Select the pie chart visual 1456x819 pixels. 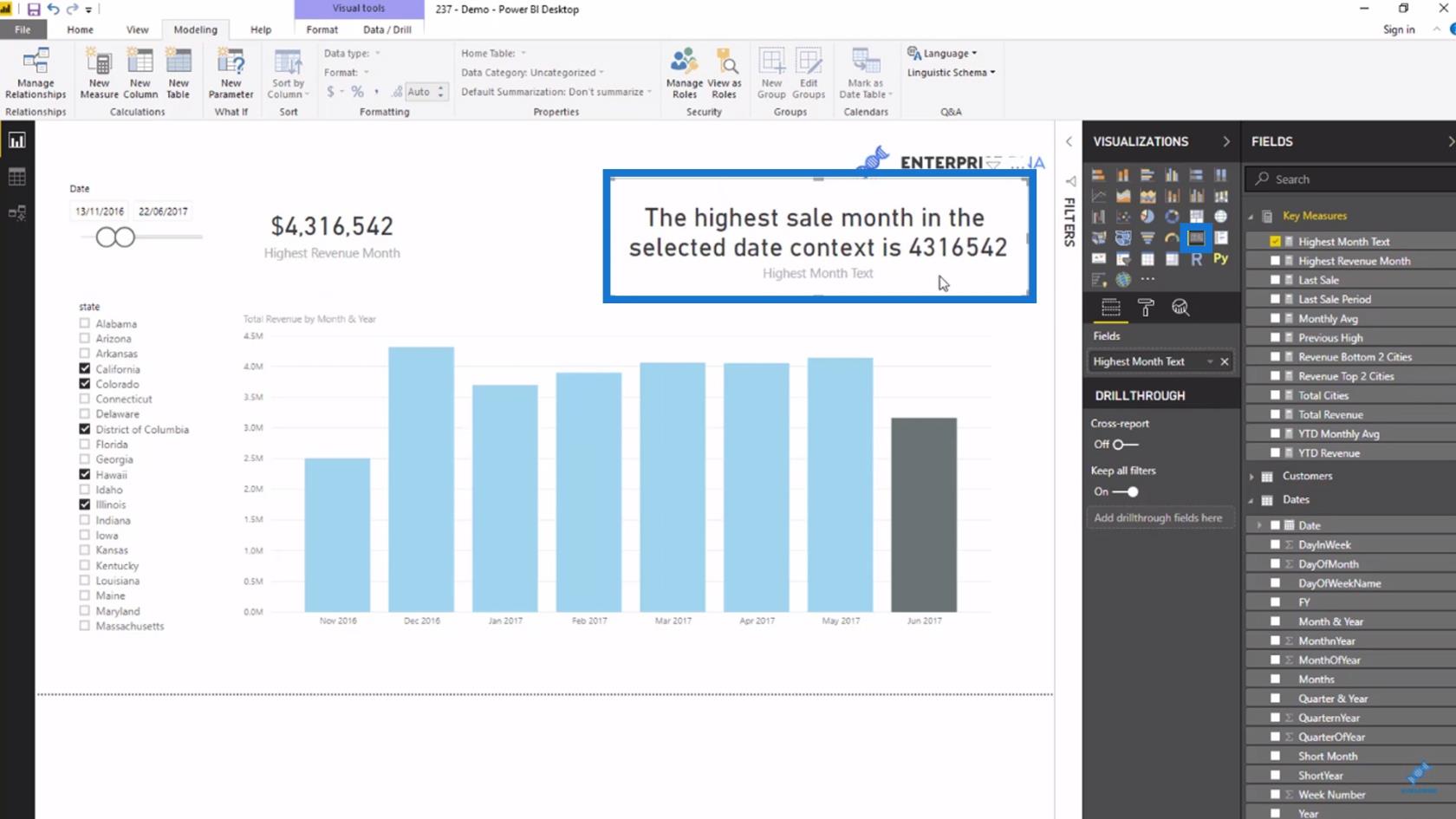tap(1147, 217)
